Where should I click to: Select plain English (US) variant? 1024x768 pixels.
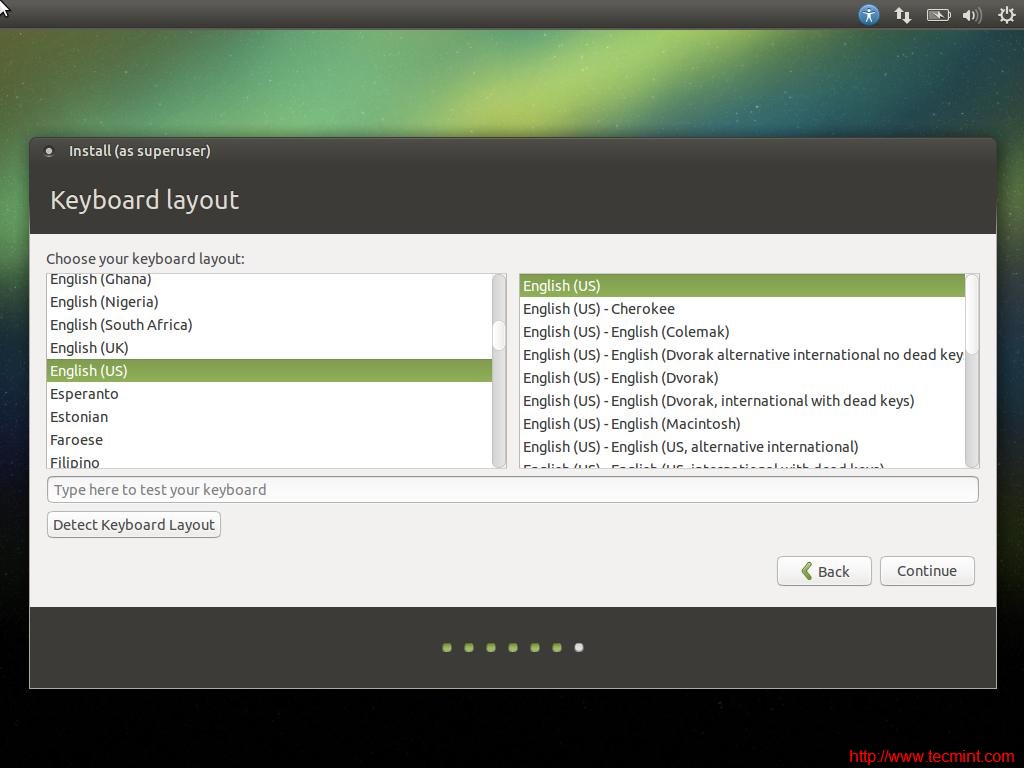point(743,285)
